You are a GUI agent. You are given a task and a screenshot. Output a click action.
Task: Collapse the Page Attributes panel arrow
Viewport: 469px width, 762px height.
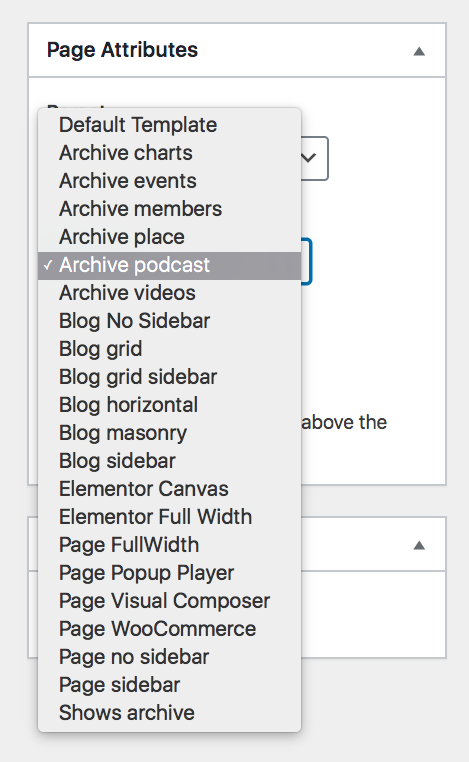pos(419,51)
